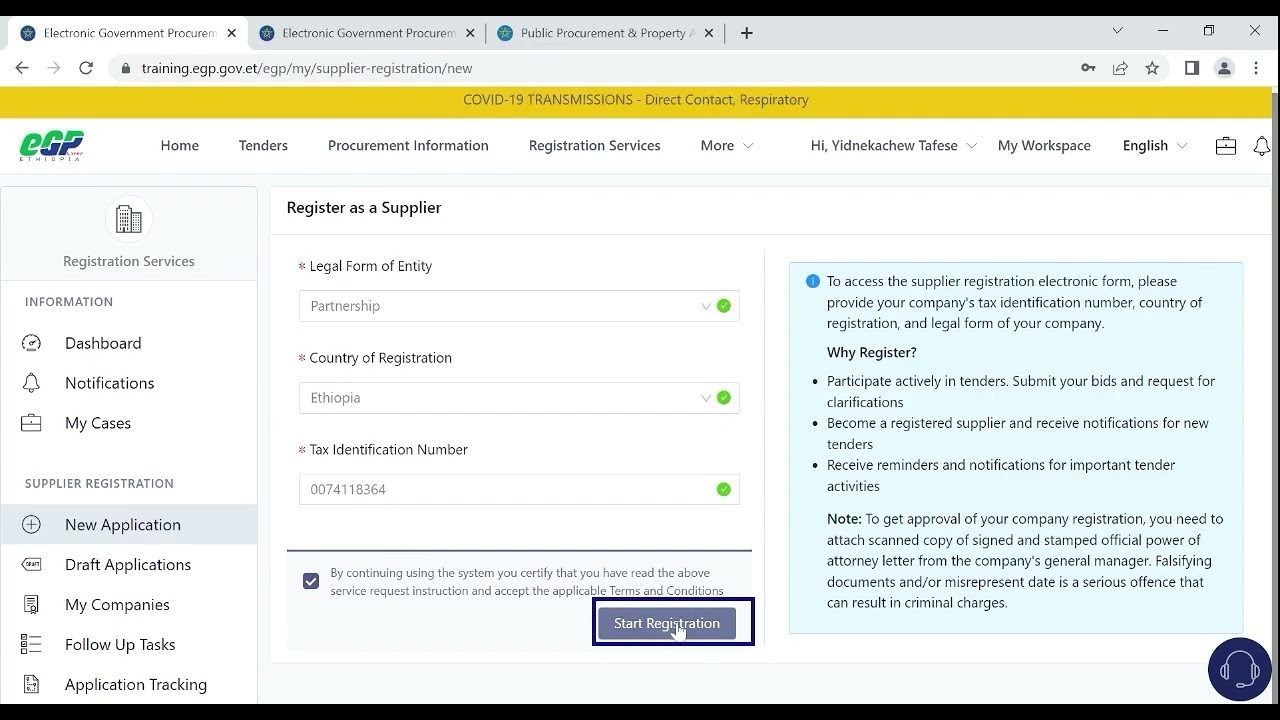Click the blue info icon in notice
The width and height of the screenshot is (1280, 720).
[813, 282]
